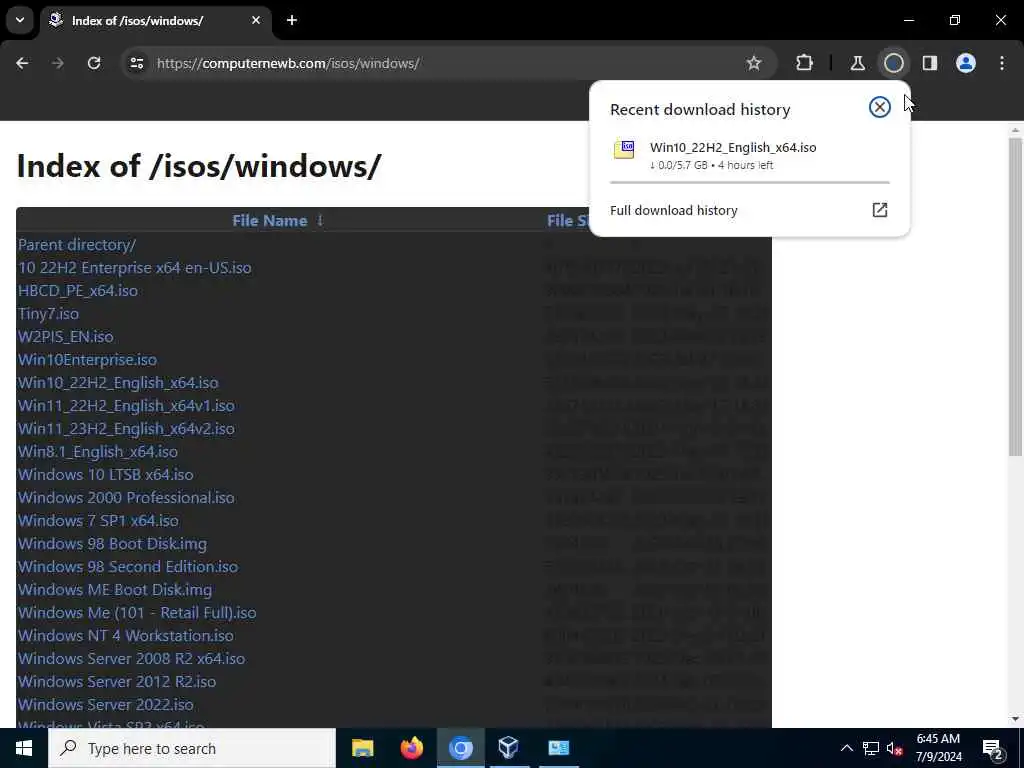Download Tiny7.iso
1024x768 pixels.
click(x=48, y=313)
